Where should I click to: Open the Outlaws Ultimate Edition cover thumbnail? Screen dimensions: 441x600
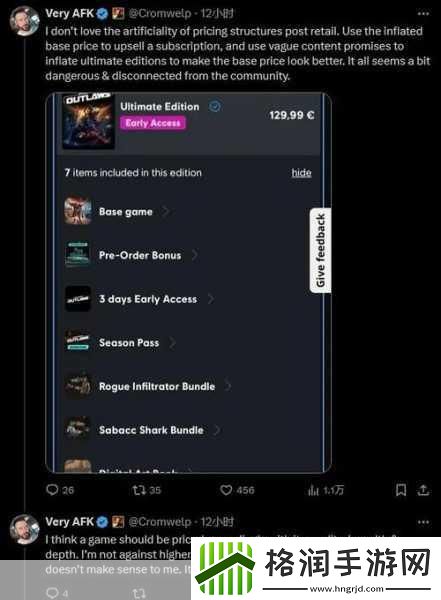pos(88,122)
